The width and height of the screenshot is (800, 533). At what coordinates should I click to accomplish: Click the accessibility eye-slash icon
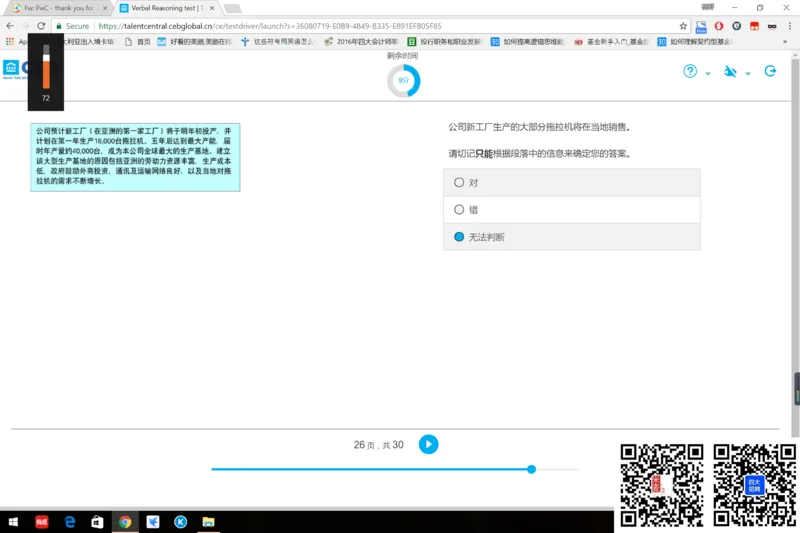tap(730, 71)
